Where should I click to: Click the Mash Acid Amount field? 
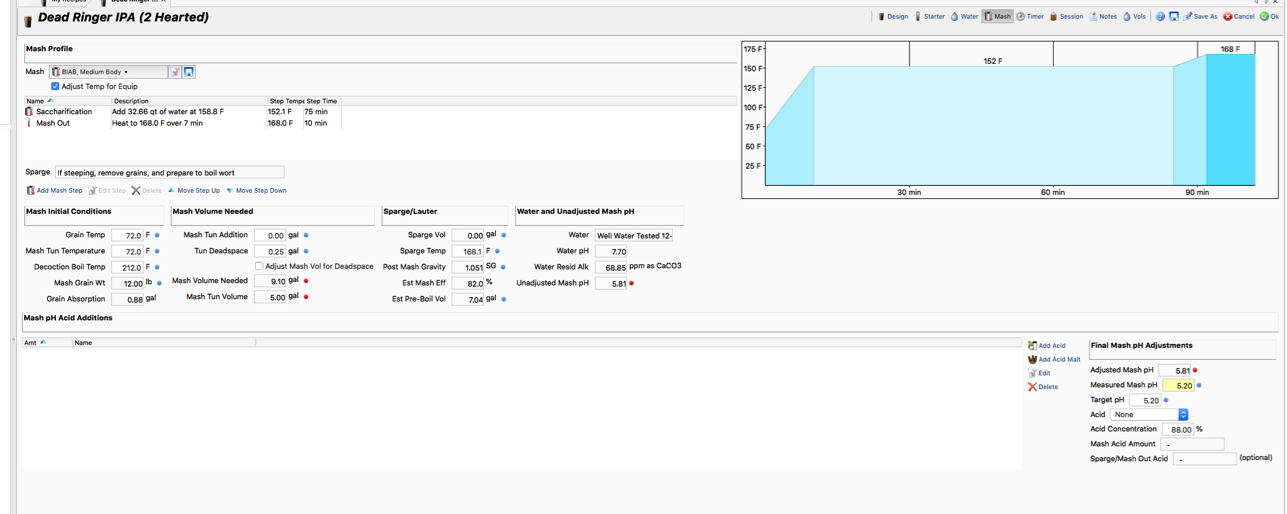[1192, 444]
